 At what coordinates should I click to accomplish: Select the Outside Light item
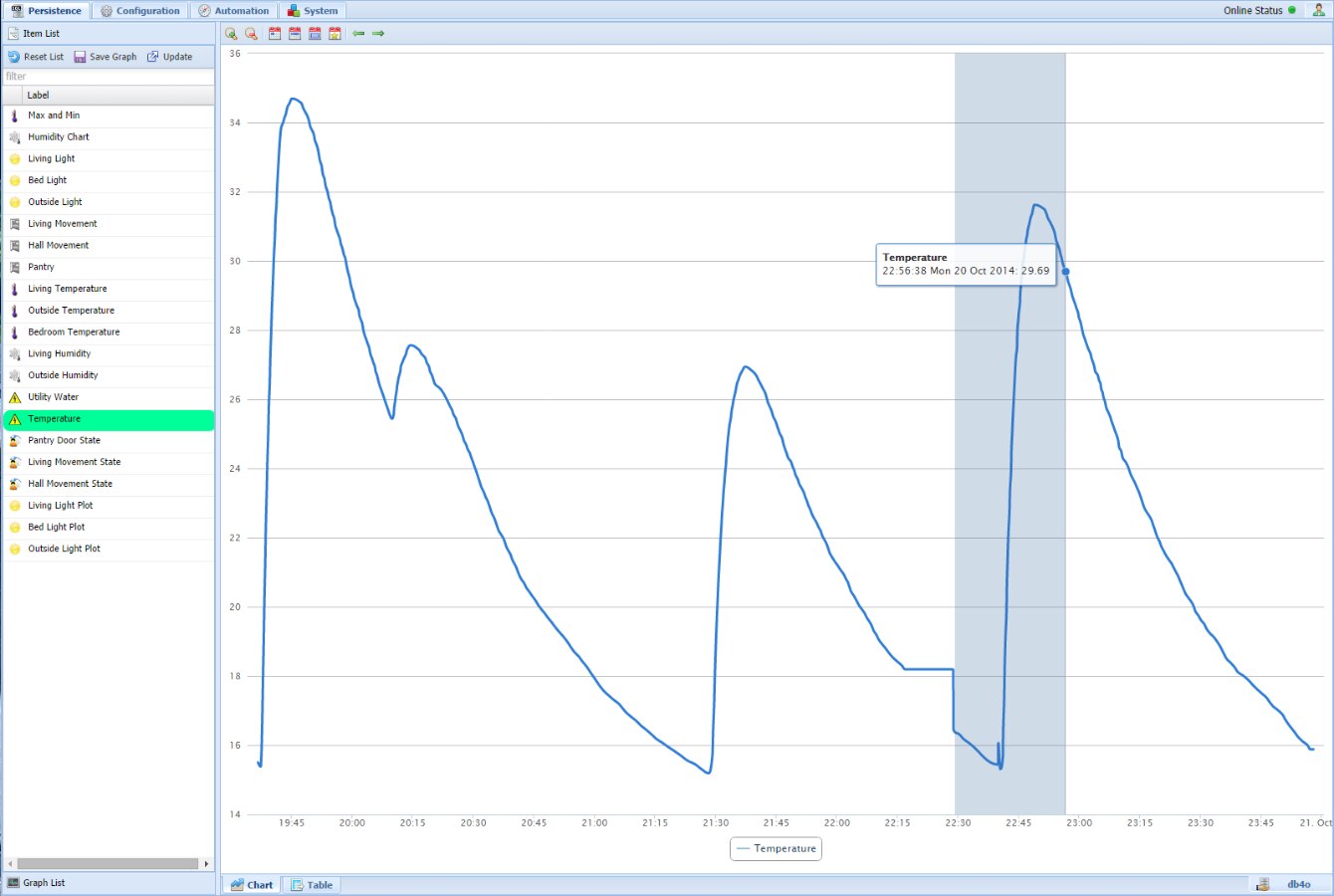click(x=108, y=202)
